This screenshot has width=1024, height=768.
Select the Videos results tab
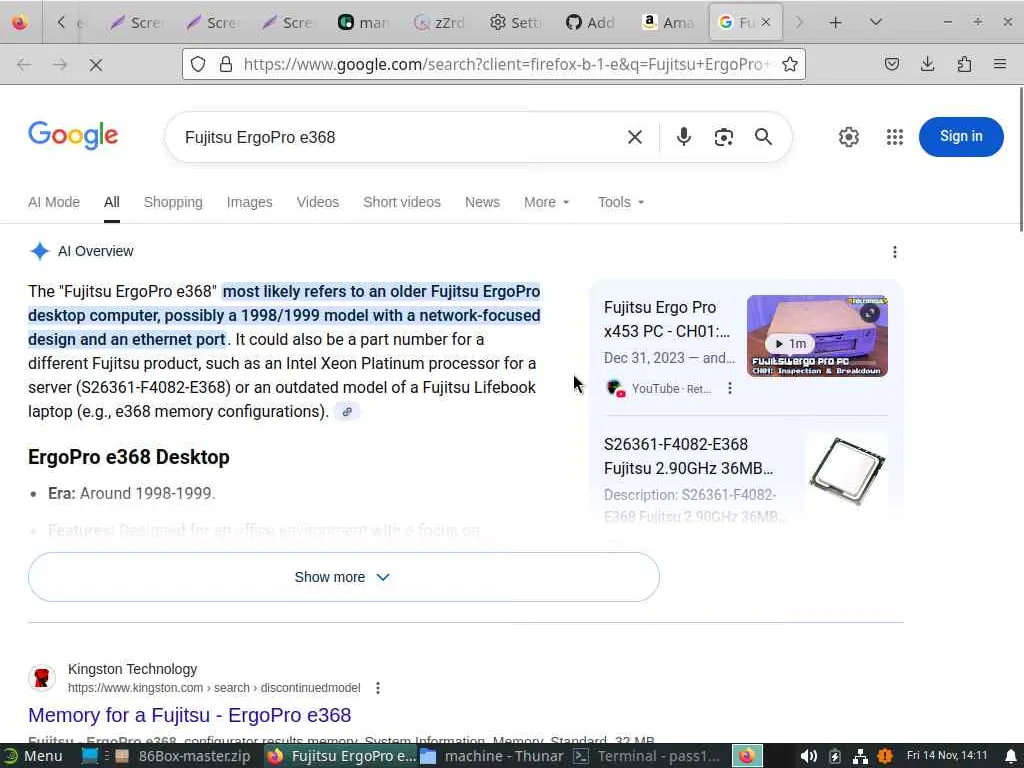317,202
